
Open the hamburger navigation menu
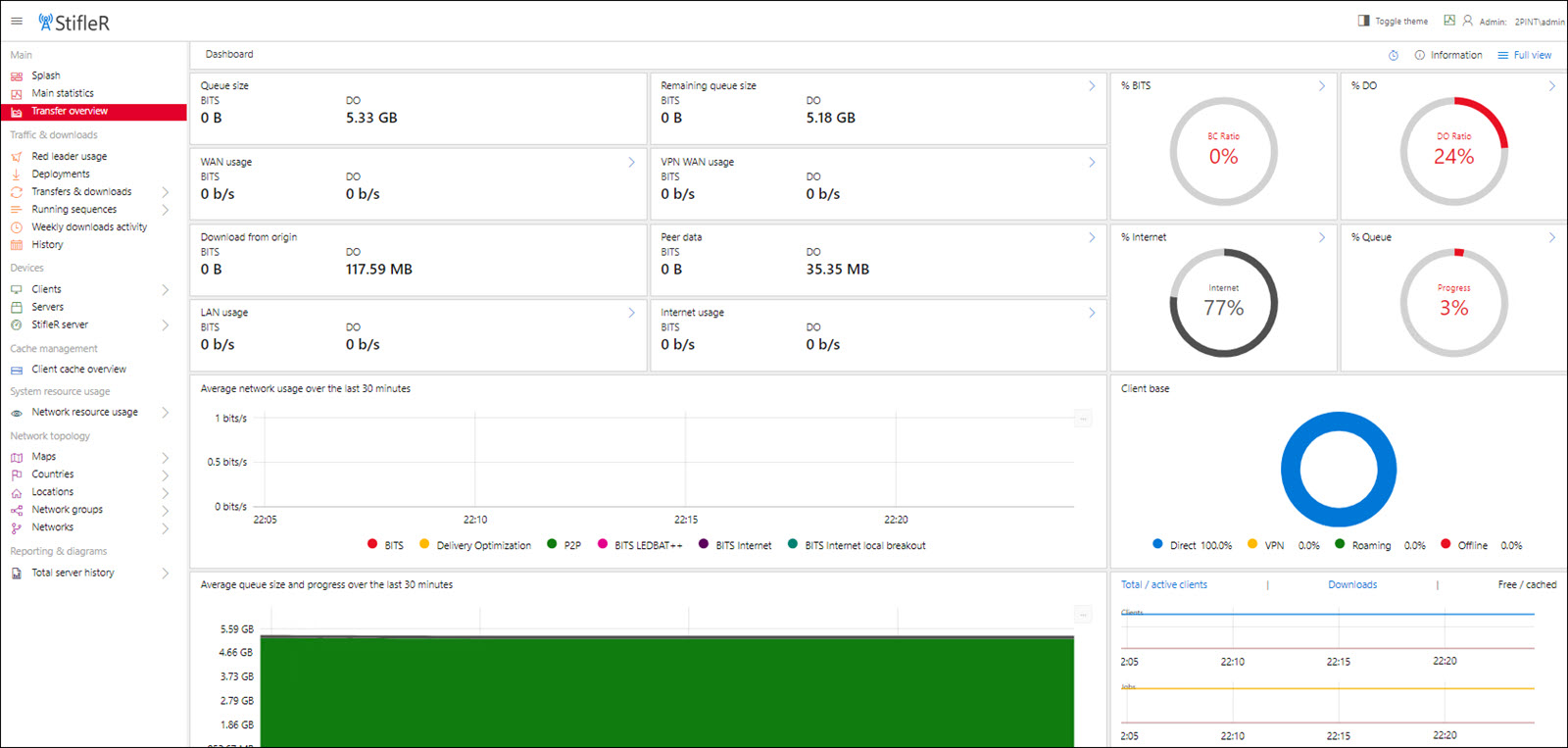[x=17, y=21]
